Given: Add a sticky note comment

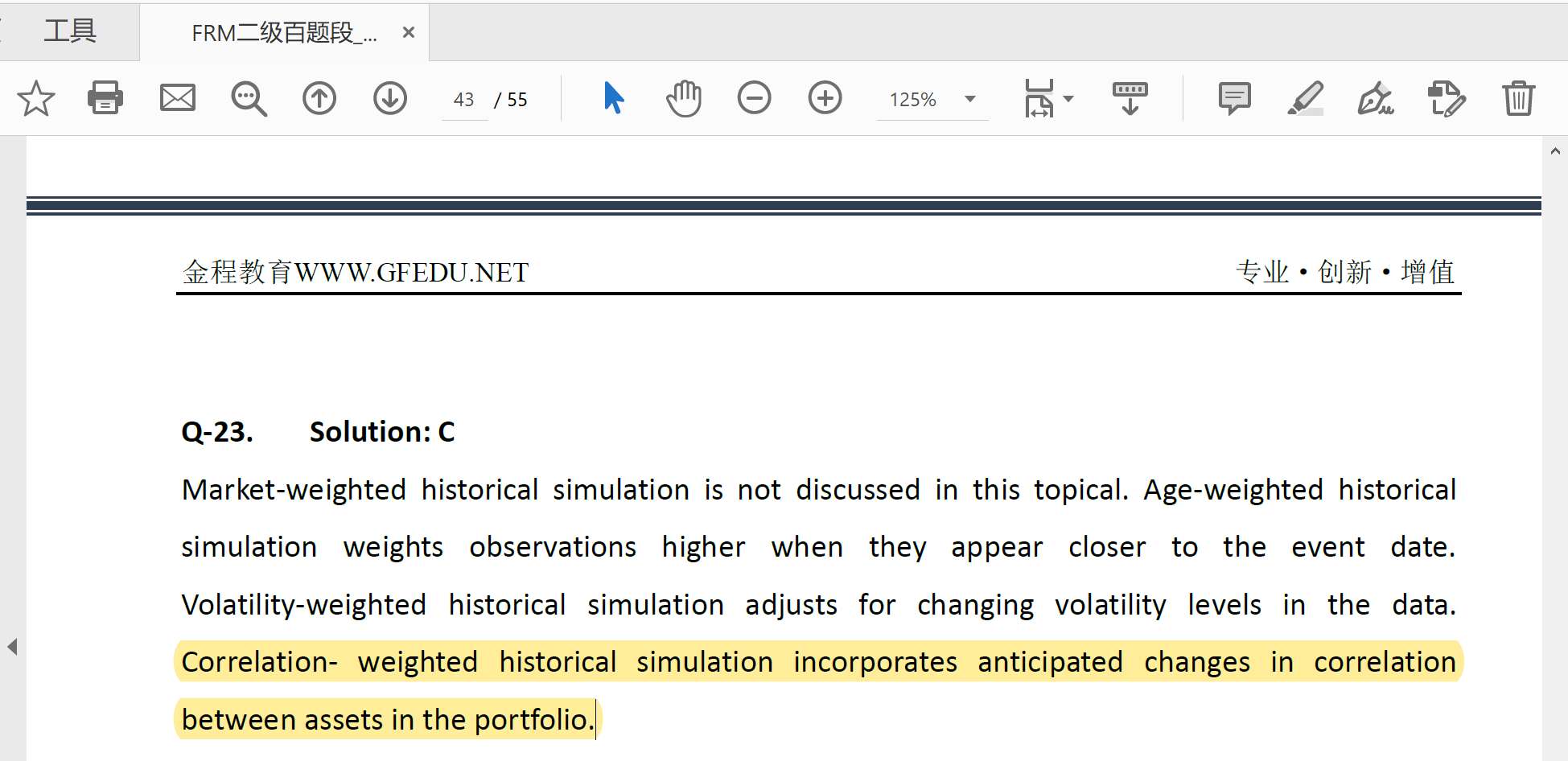Looking at the screenshot, I should pos(1234,99).
